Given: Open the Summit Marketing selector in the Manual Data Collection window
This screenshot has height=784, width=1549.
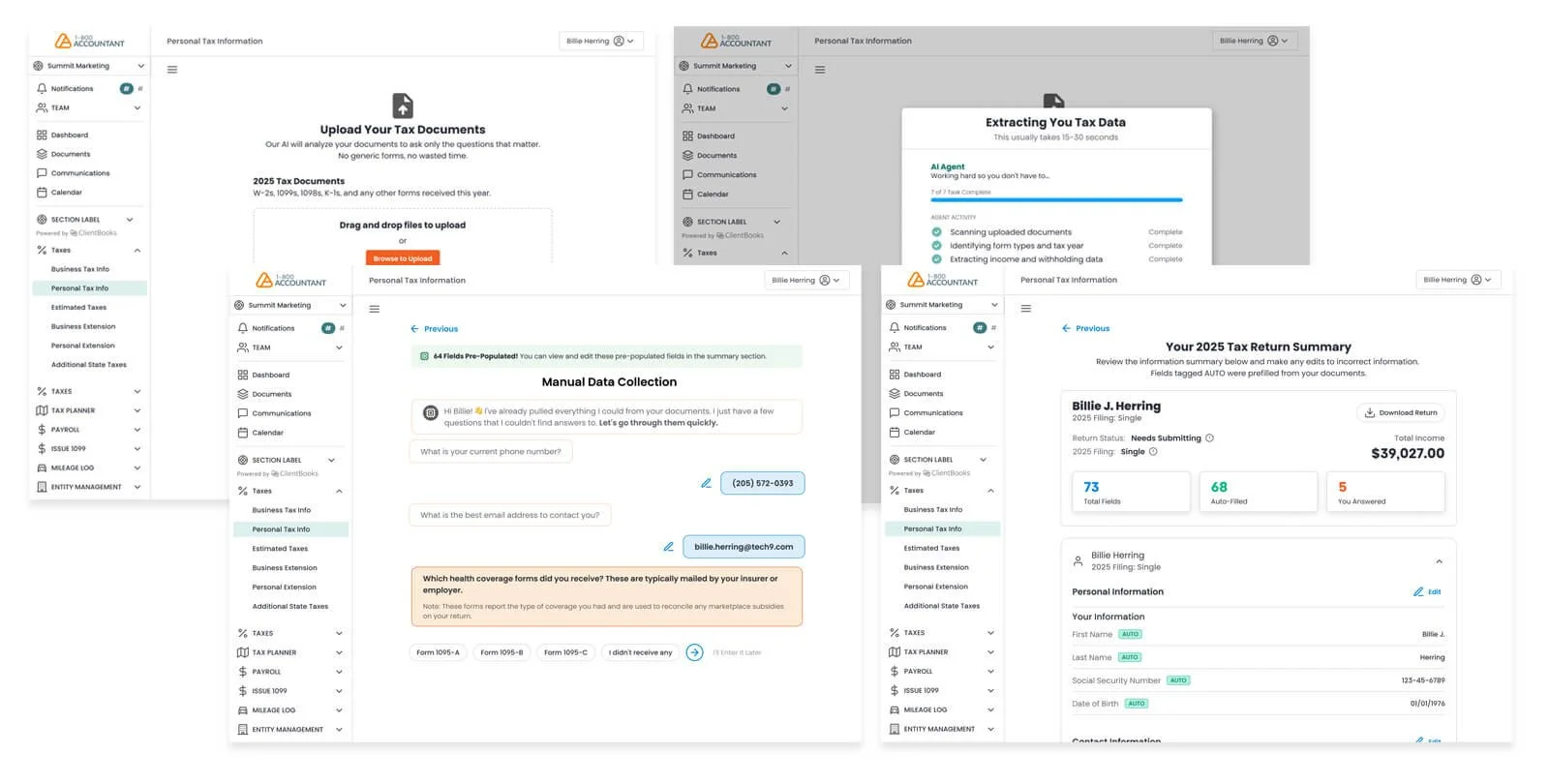Looking at the screenshot, I should pyautogui.click(x=290, y=305).
